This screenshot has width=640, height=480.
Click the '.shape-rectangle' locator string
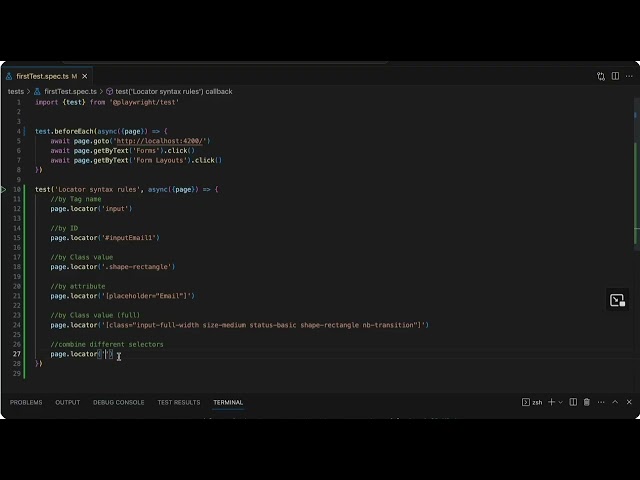click(136, 267)
